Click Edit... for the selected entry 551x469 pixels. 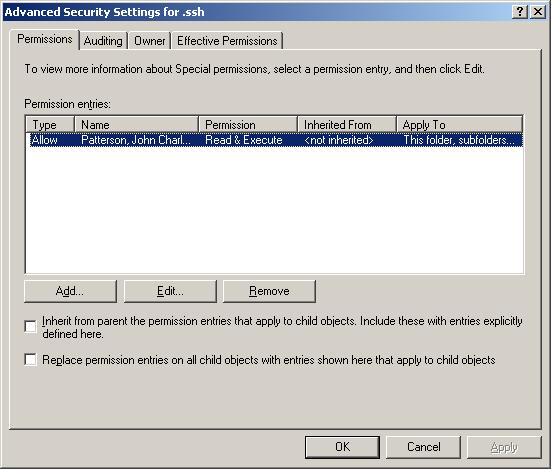[170, 291]
